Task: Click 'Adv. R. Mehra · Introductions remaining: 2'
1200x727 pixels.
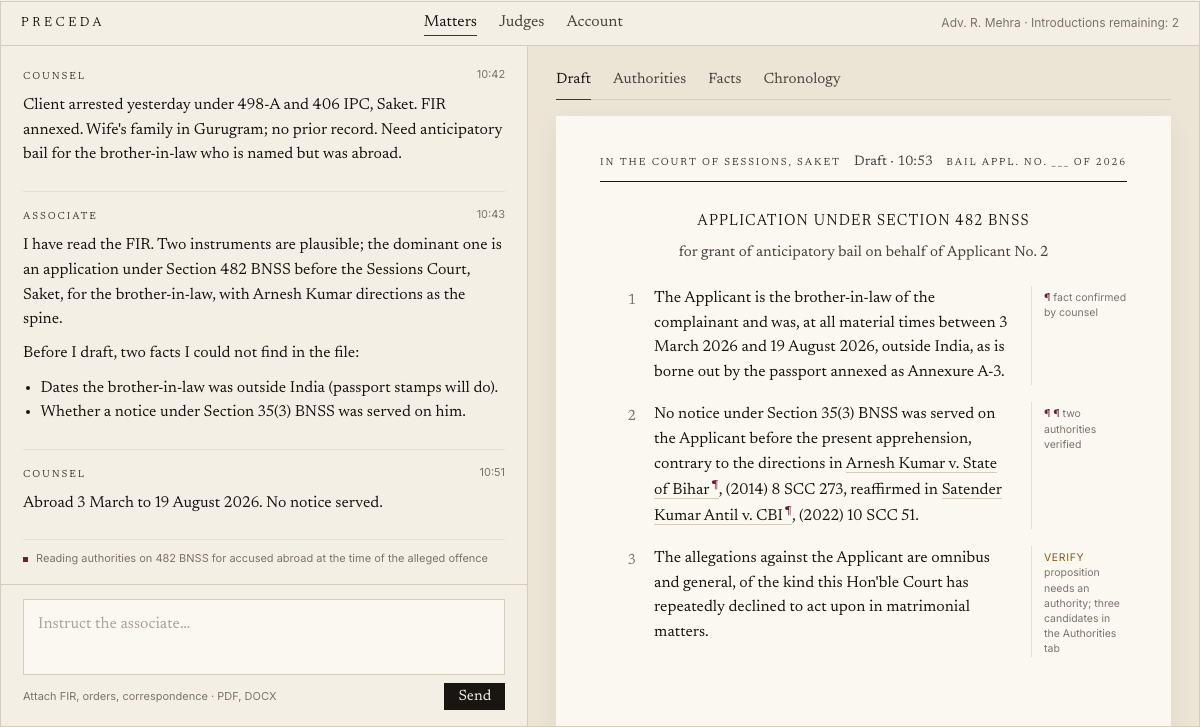Action: coord(1060,22)
